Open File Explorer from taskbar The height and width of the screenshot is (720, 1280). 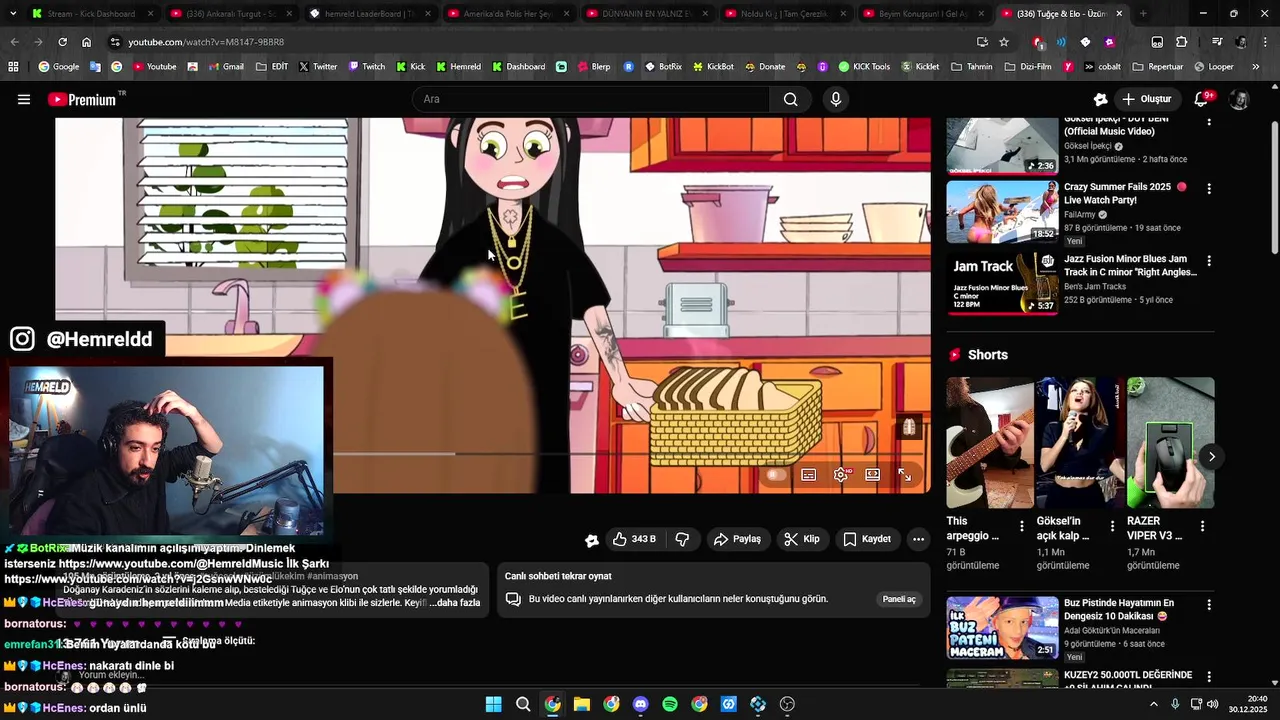coord(582,704)
